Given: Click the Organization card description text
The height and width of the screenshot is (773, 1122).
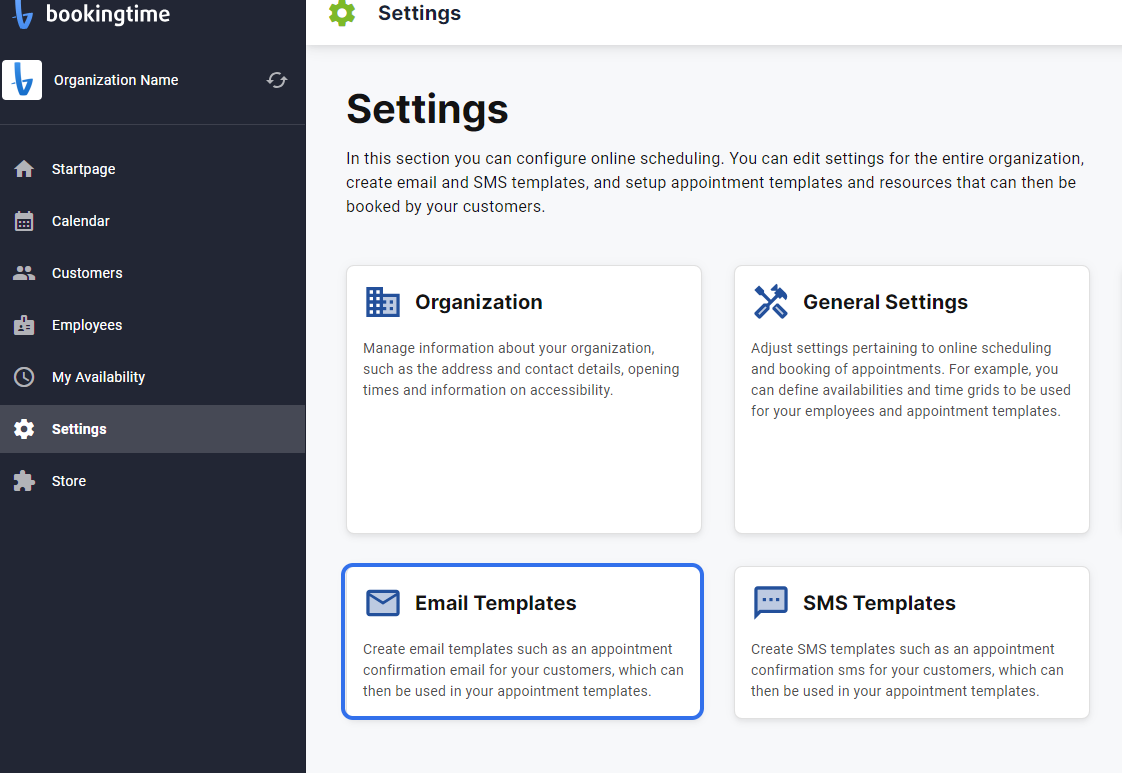Looking at the screenshot, I should tap(521, 369).
